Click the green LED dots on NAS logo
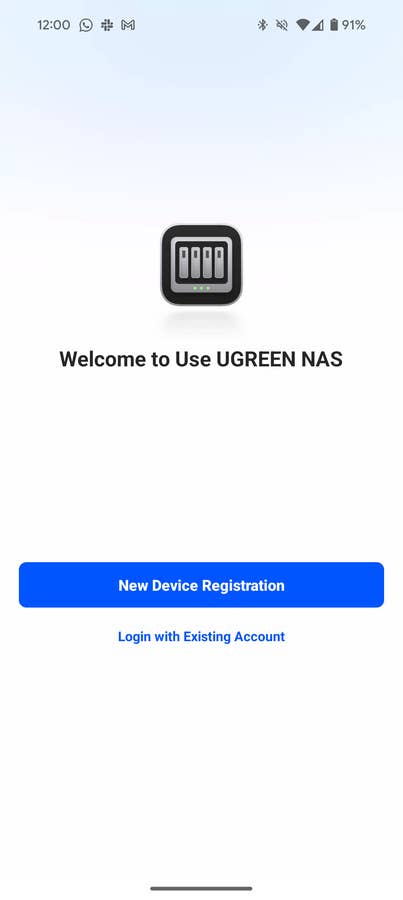The image size is (403, 900). click(202, 288)
